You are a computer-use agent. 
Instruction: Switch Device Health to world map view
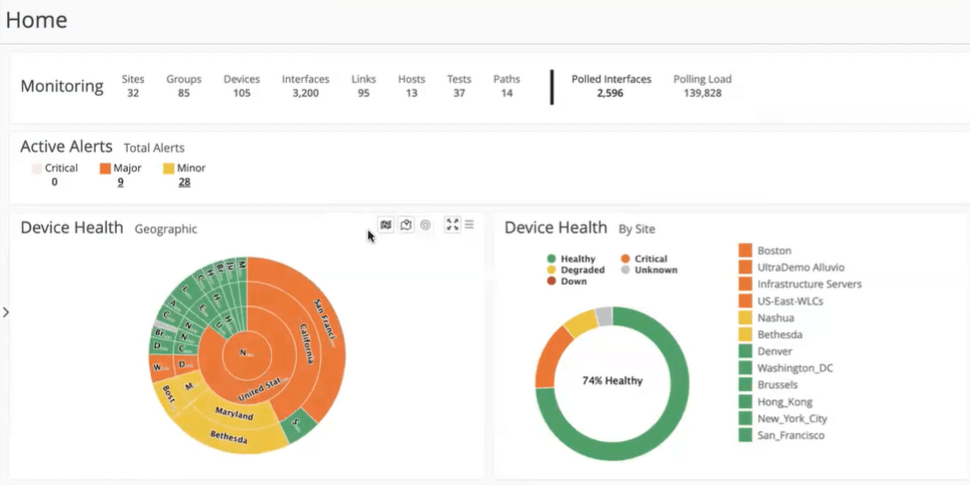[385, 225]
